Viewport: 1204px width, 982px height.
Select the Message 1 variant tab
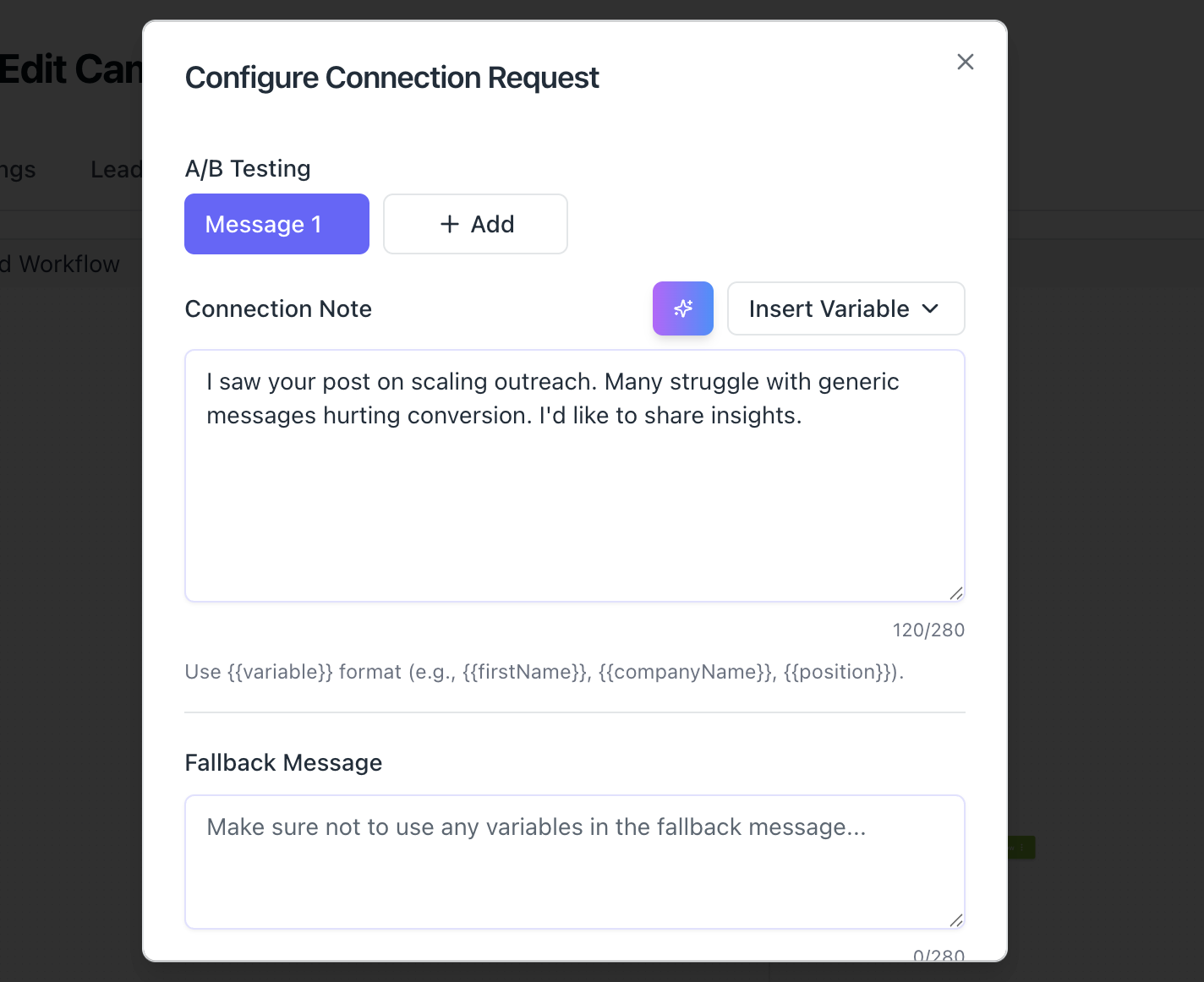[x=276, y=224]
